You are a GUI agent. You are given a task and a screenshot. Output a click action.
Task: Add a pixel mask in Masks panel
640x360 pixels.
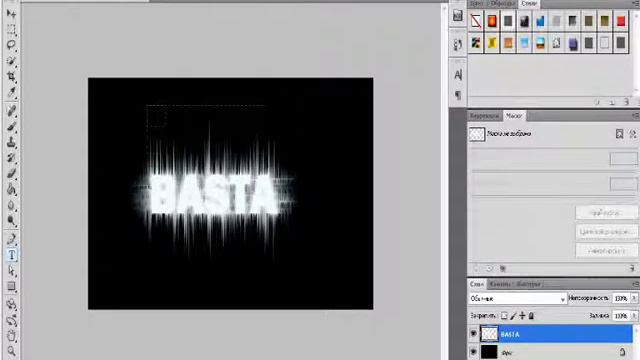[619, 134]
